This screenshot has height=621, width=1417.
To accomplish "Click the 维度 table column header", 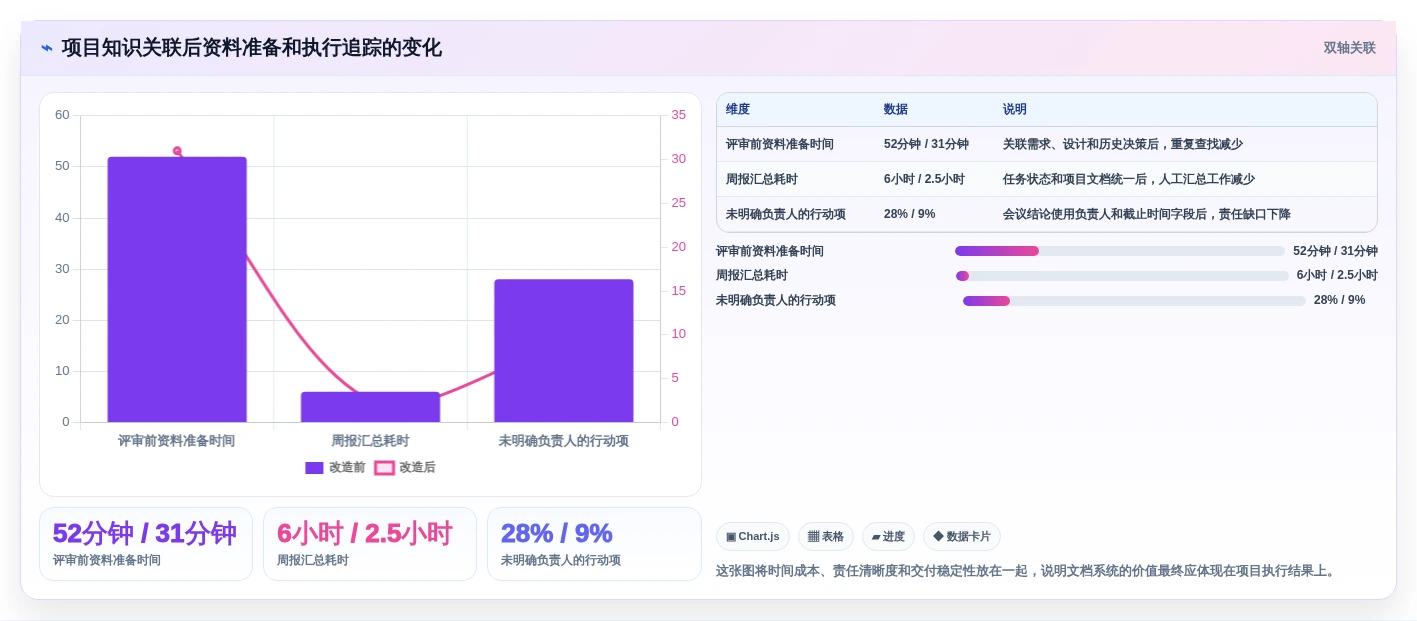I will 738,110.
